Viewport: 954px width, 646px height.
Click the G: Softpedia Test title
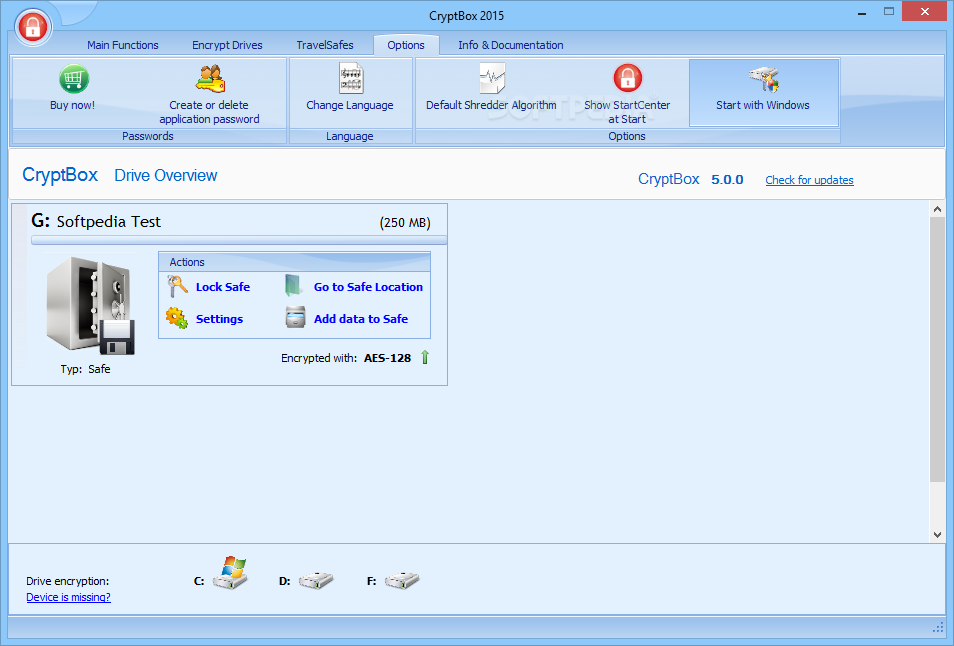(96, 221)
